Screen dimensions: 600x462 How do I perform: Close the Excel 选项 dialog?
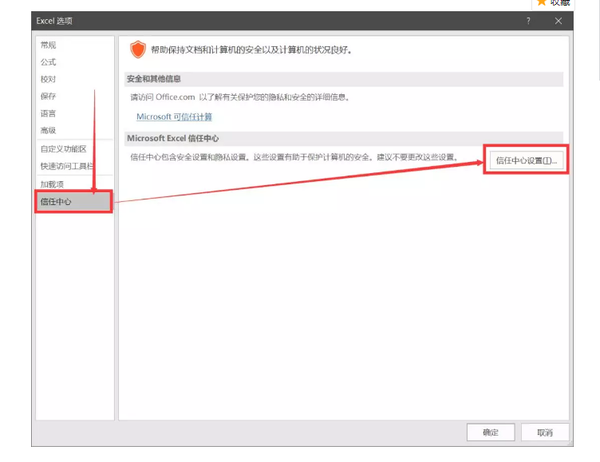[x=558, y=21]
